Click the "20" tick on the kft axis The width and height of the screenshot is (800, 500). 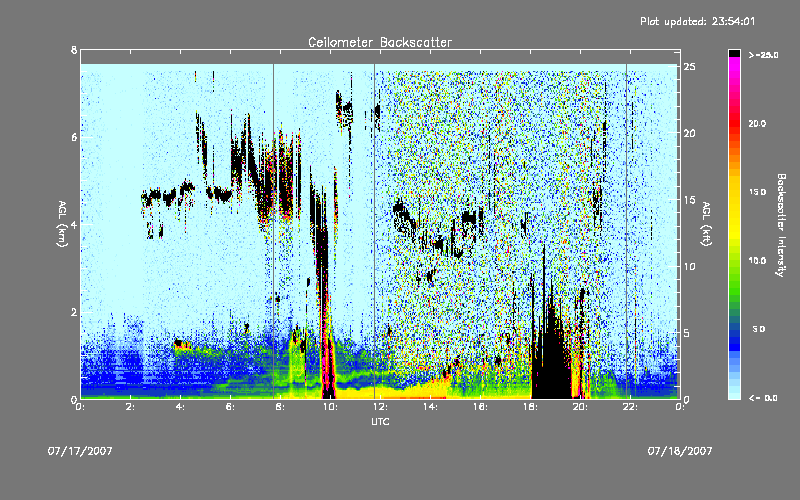[690, 133]
